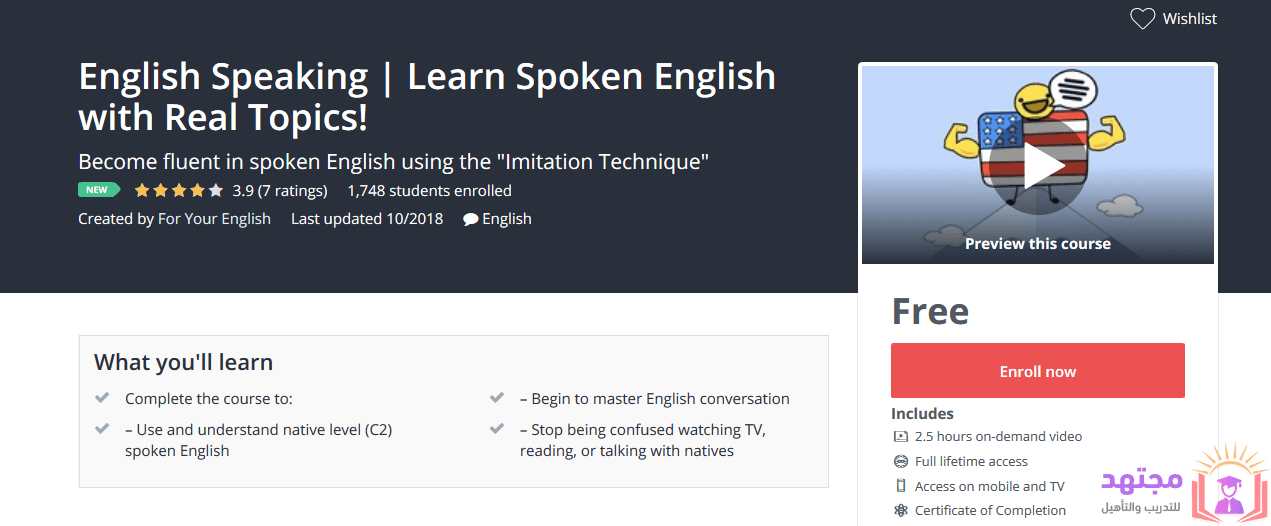Image resolution: width=1271 pixels, height=526 pixels.
Task: Click the on-demand video icon
Action: 900,437
